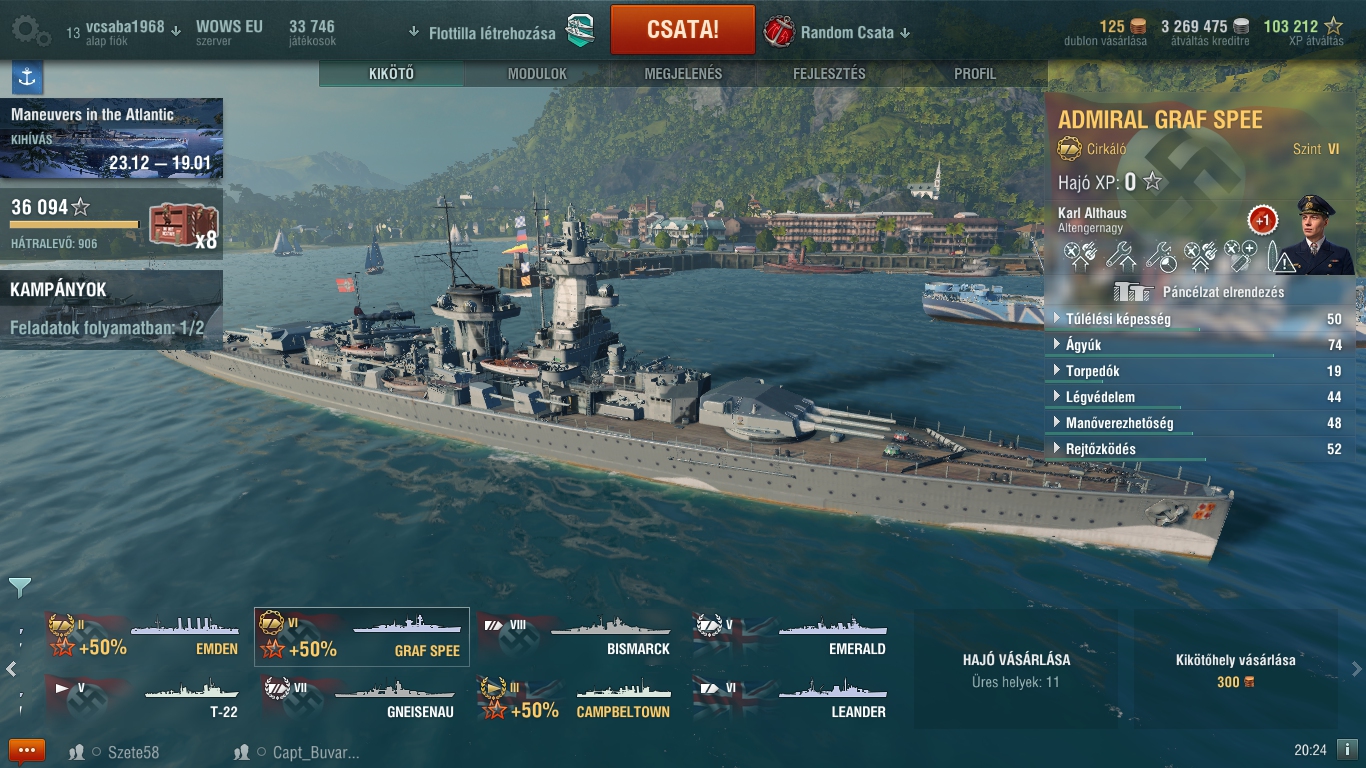Open the Random Csata battle type dropdown
The width and height of the screenshot is (1366, 768).
click(x=837, y=32)
